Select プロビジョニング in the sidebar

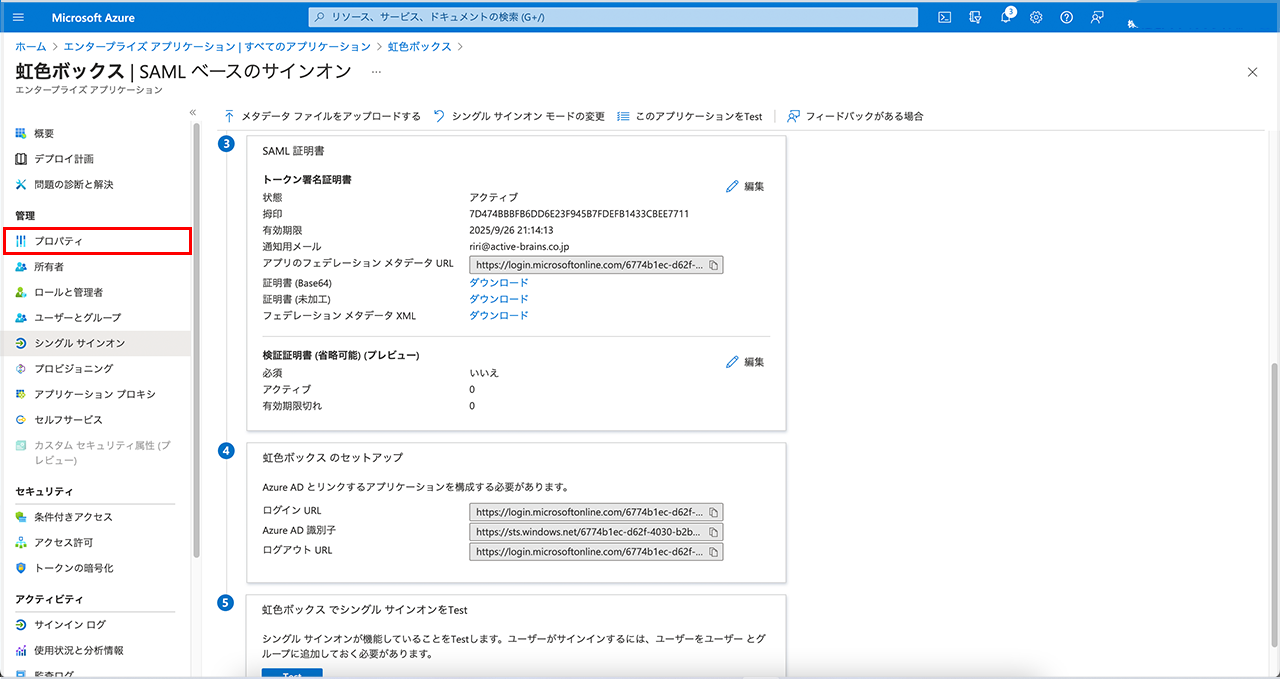[x=73, y=368]
